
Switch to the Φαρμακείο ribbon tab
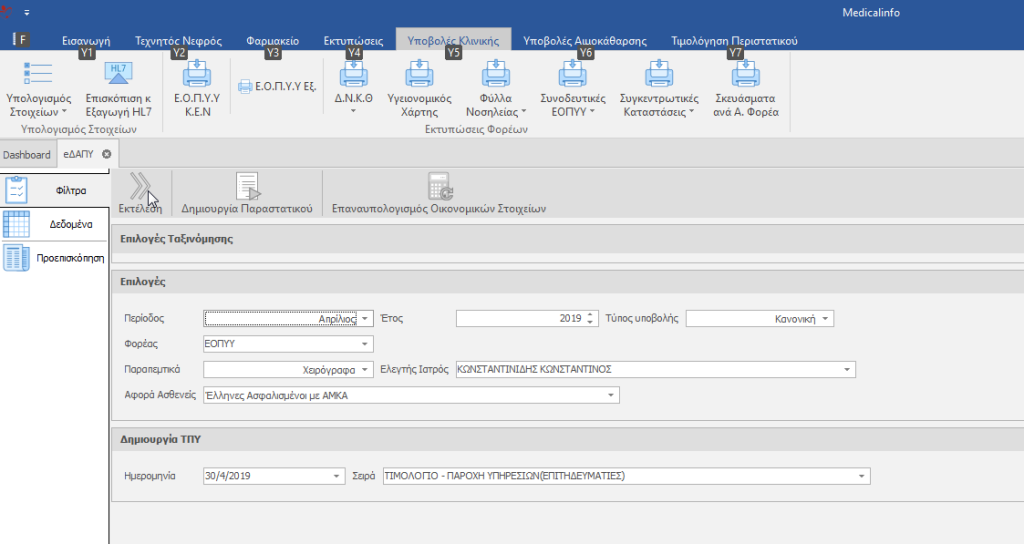click(272, 41)
